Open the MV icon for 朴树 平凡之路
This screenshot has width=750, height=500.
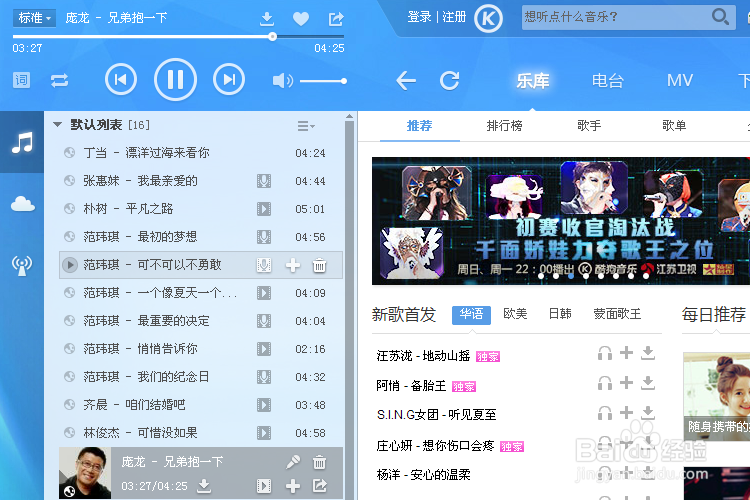point(264,209)
